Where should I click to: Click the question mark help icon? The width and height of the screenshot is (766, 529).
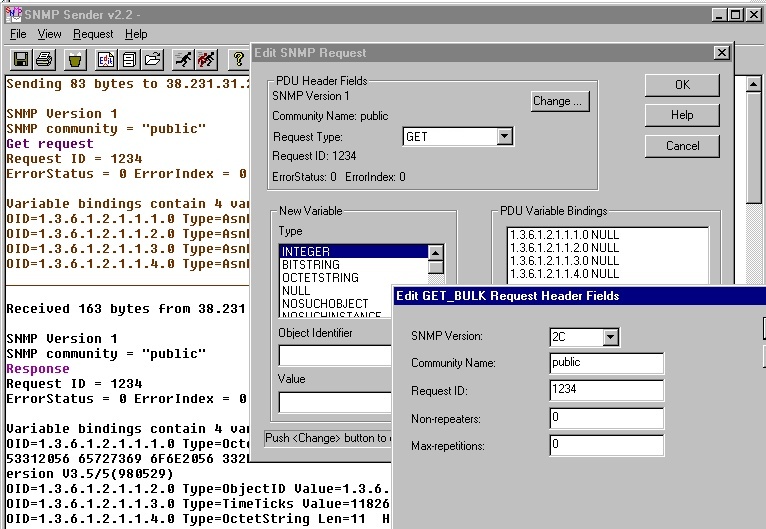click(239, 60)
